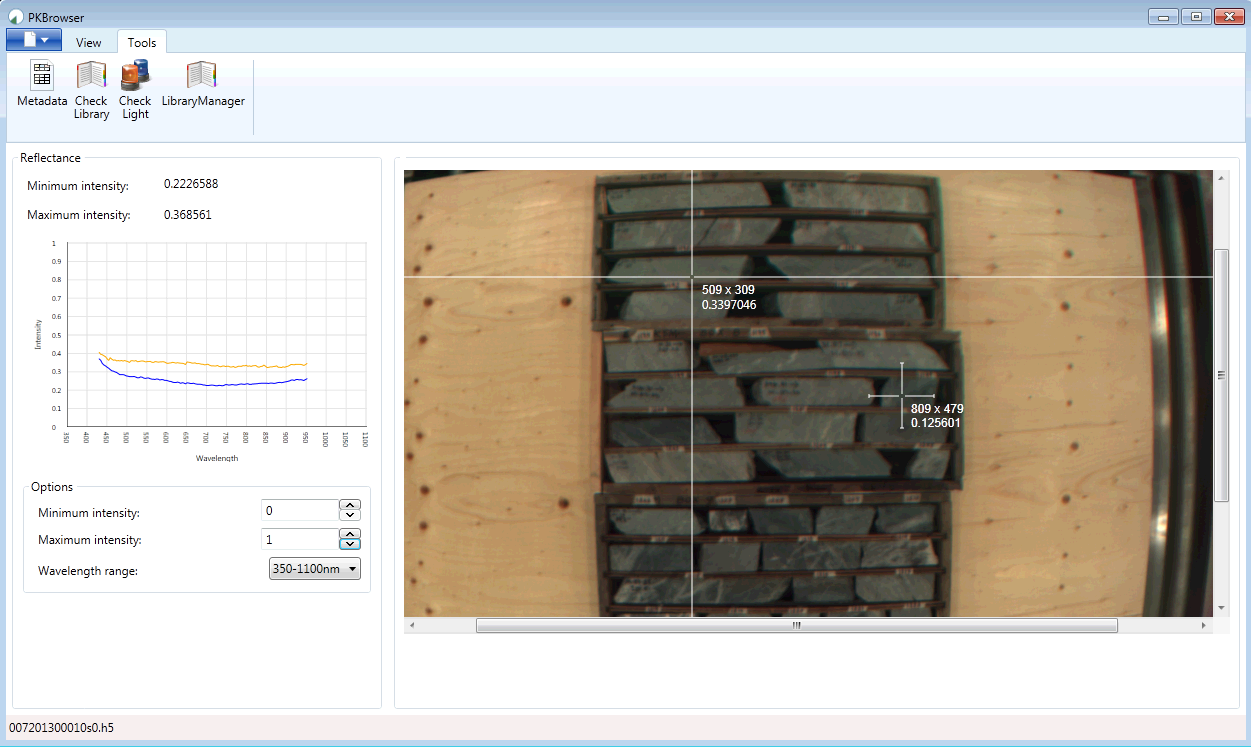Screen dimensions: 1251x747
Task: Click the horizontal scrollbar below the core image
Action: point(797,625)
